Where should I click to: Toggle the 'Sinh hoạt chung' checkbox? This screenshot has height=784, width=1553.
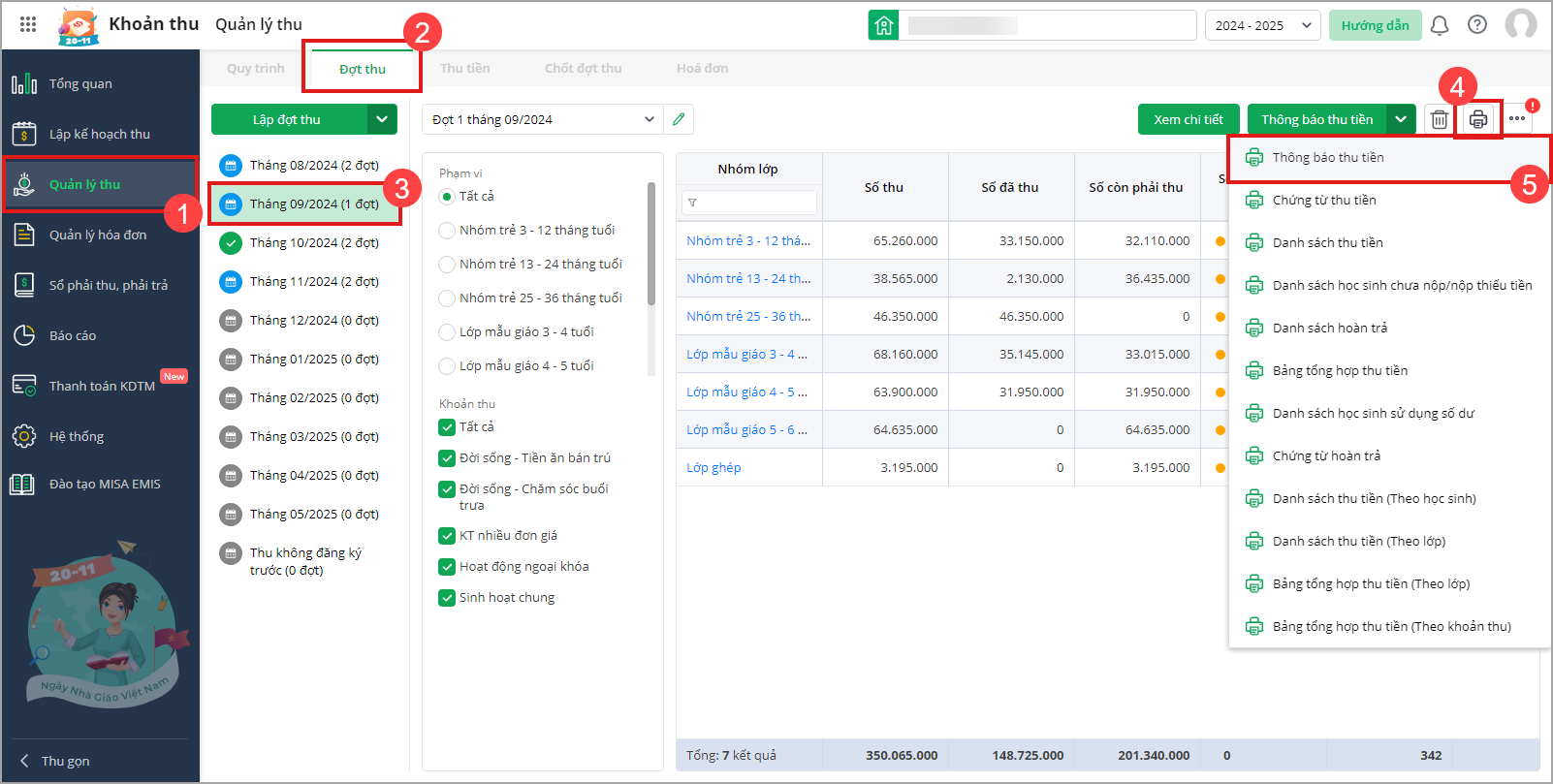click(x=447, y=598)
